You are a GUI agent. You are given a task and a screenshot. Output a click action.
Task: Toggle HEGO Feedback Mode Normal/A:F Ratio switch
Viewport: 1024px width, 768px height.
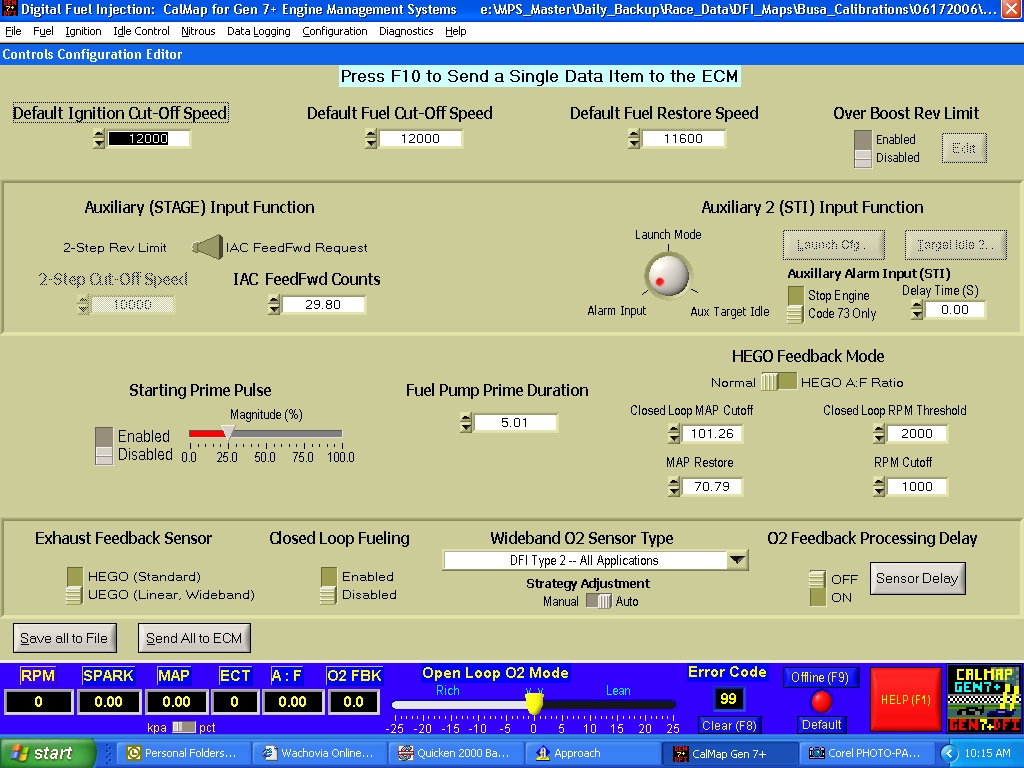pyautogui.click(x=778, y=382)
